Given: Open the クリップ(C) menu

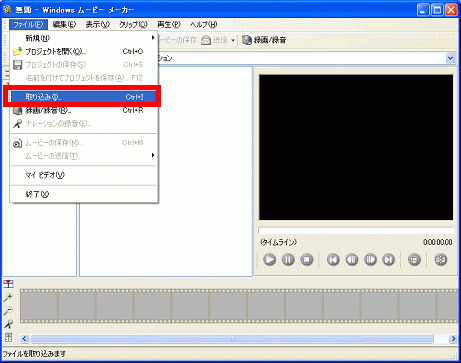Looking at the screenshot, I should point(133,25).
